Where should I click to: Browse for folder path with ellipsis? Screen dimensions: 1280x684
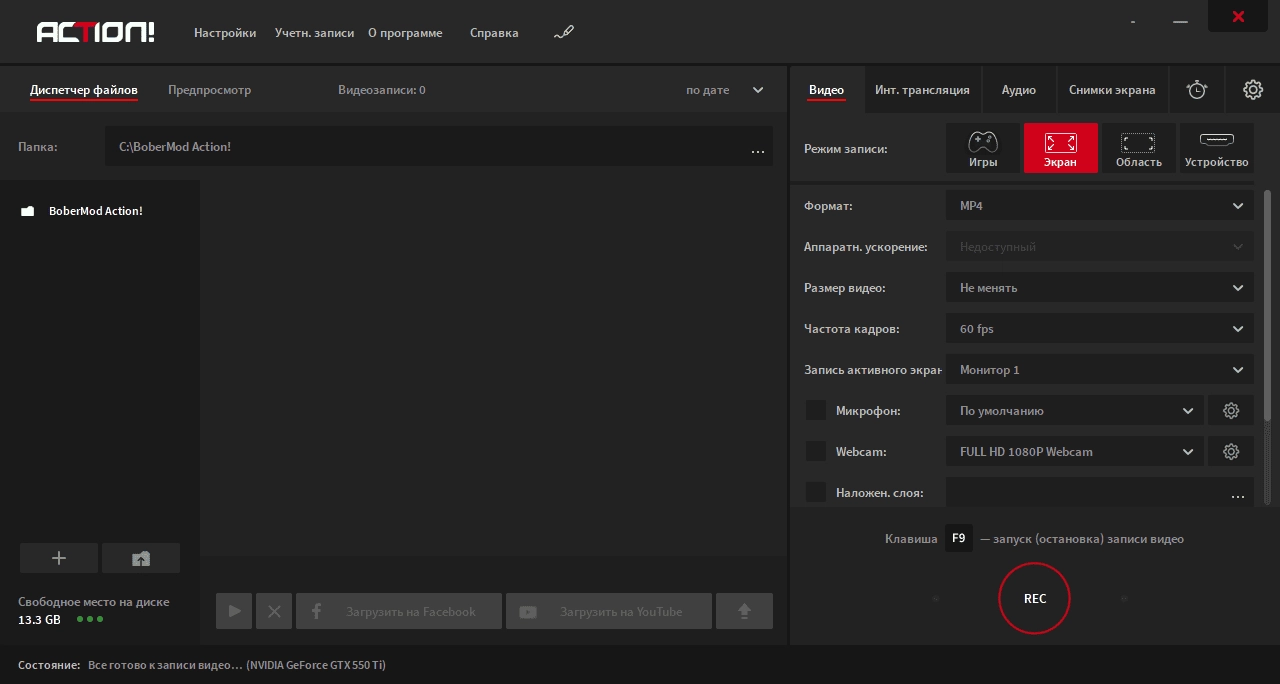[x=758, y=151]
